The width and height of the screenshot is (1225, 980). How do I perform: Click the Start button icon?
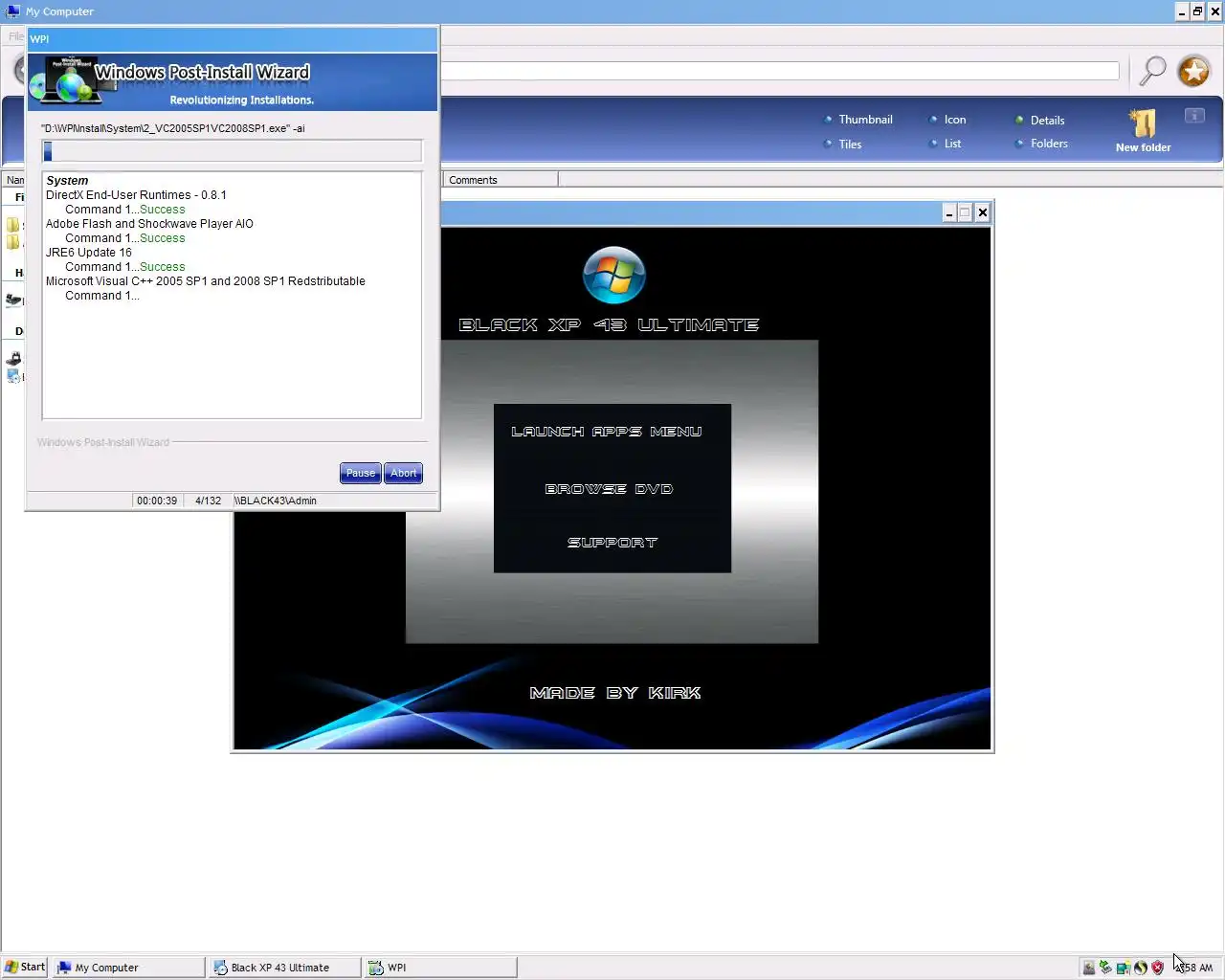coord(11,968)
